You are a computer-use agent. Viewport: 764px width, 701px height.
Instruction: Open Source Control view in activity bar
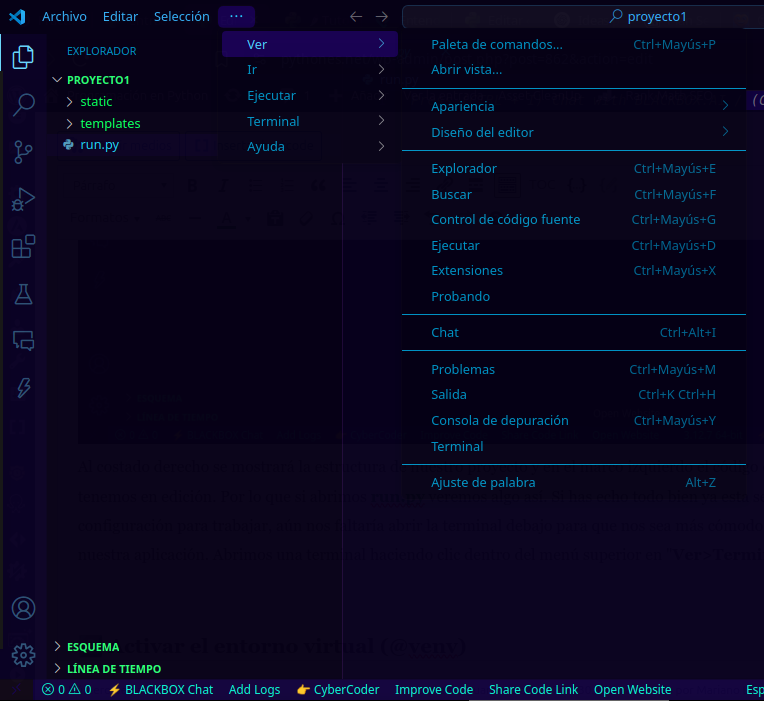click(x=23, y=152)
